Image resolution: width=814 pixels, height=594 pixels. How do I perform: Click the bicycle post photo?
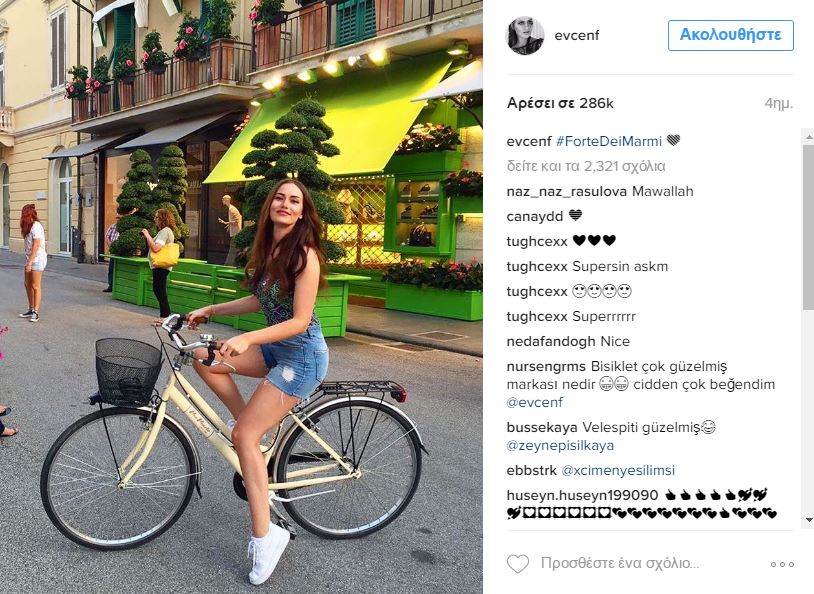coord(241,297)
